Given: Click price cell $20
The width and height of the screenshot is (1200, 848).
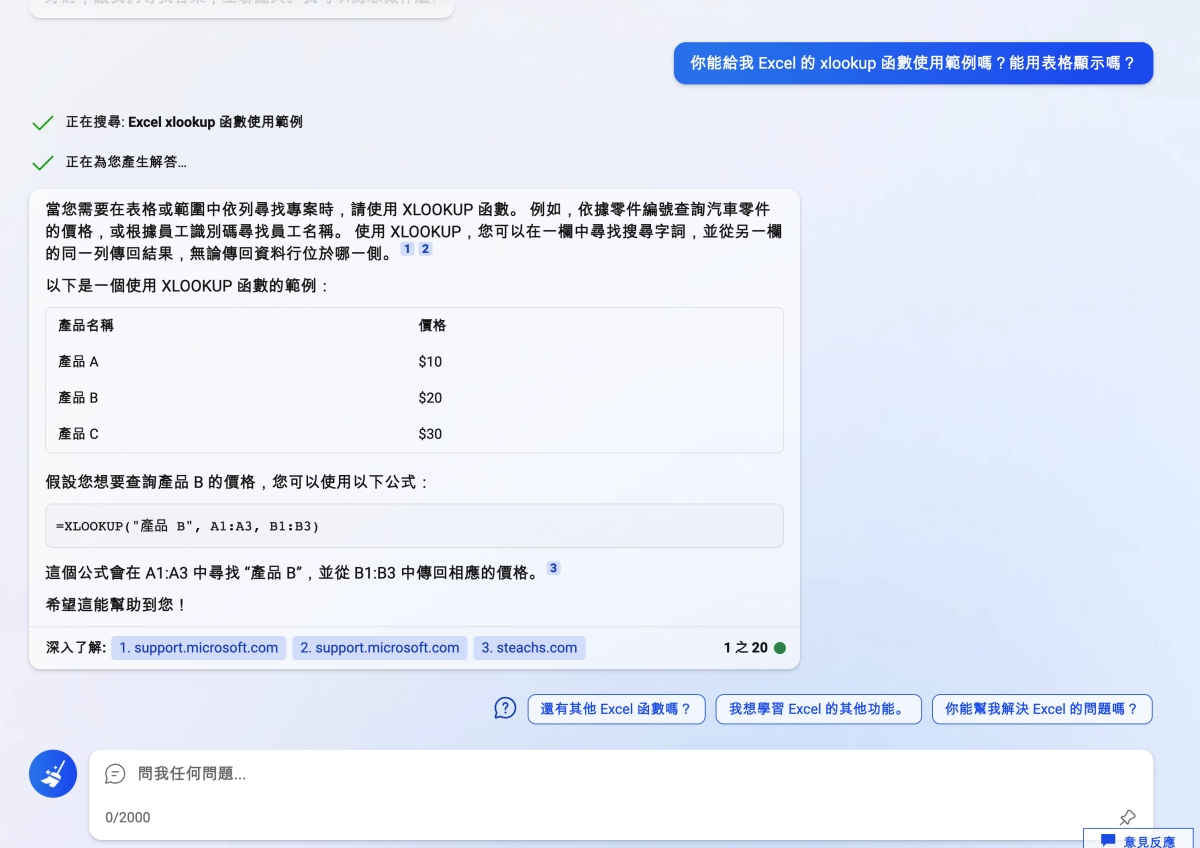Looking at the screenshot, I should [430, 398].
